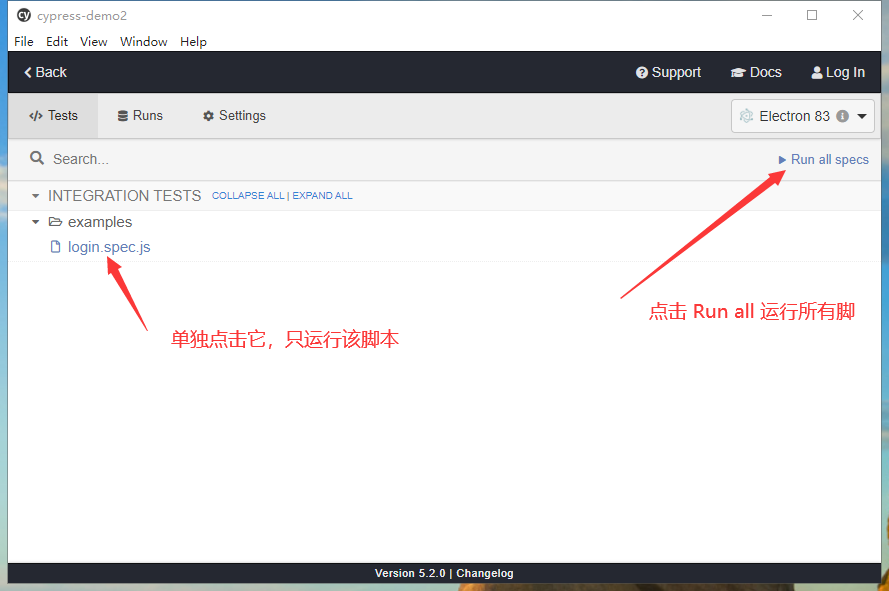Maximize the Cypress window

click(x=812, y=15)
